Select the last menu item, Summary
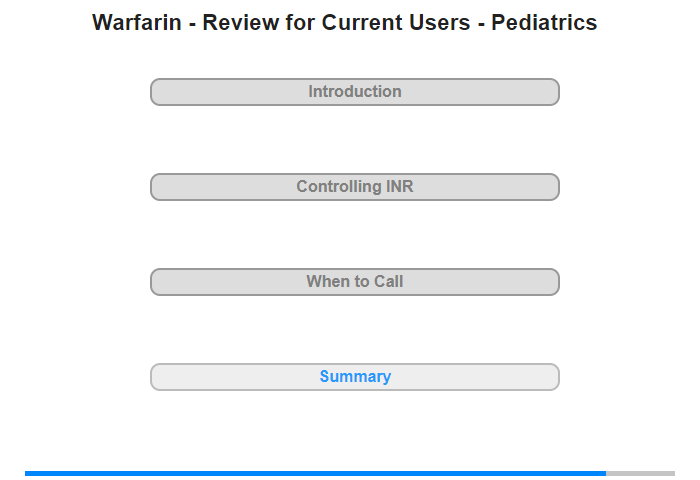Viewport: 700px width, 480px height. pos(354,377)
